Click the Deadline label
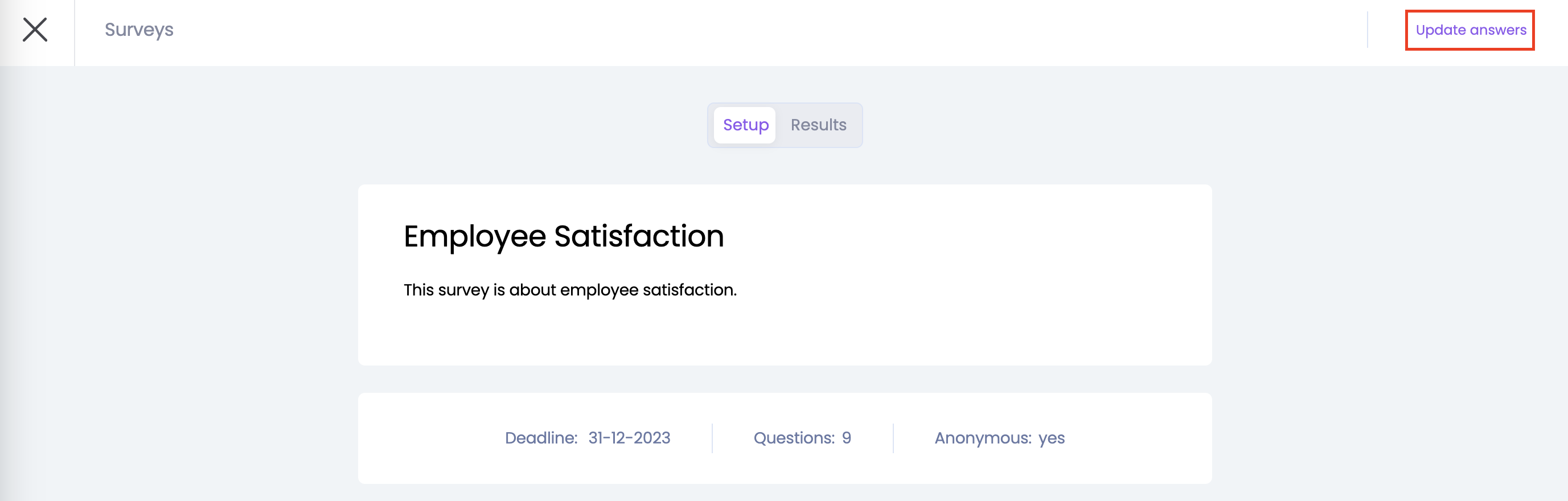 pyautogui.click(x=540, y=438)
